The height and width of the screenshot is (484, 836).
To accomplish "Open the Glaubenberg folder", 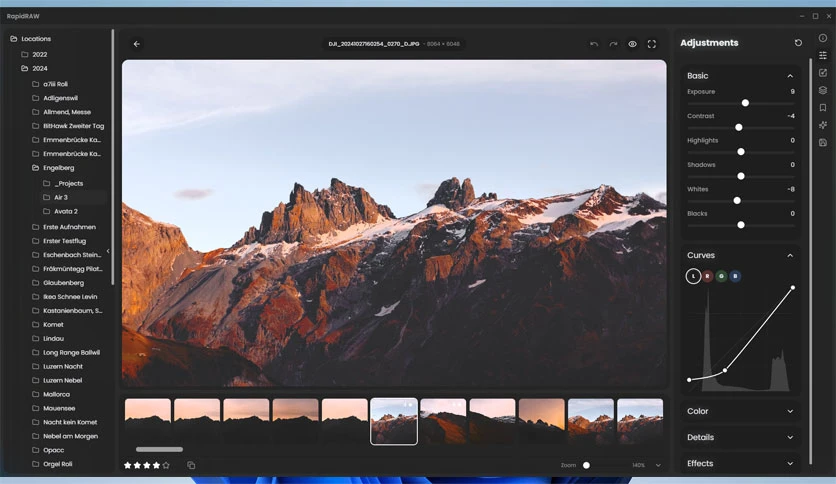I will coord(63,283).
